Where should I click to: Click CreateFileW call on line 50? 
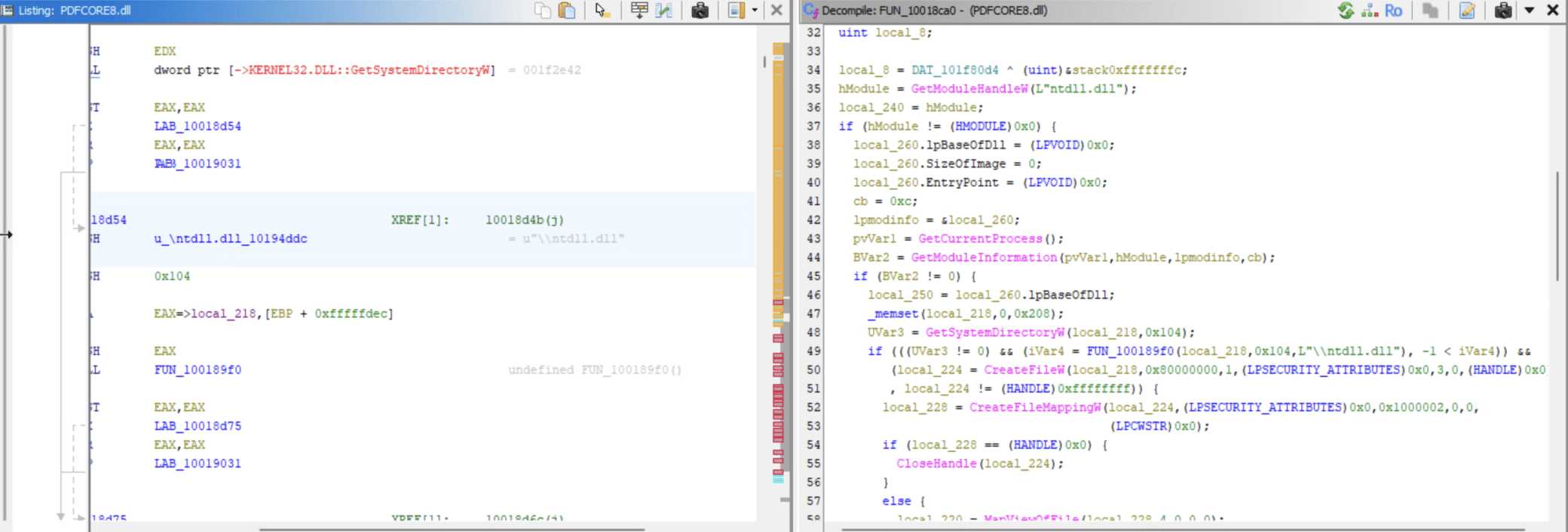(1024, 370)
